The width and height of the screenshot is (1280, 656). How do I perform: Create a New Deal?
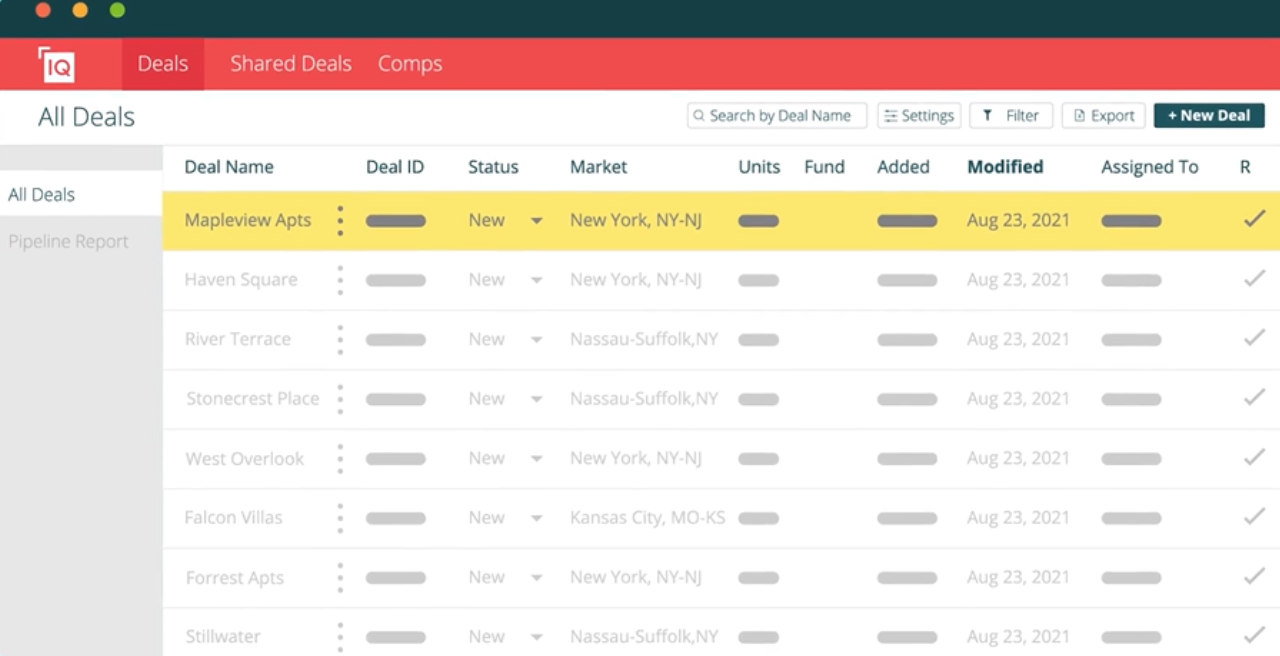pos(1209,116)
